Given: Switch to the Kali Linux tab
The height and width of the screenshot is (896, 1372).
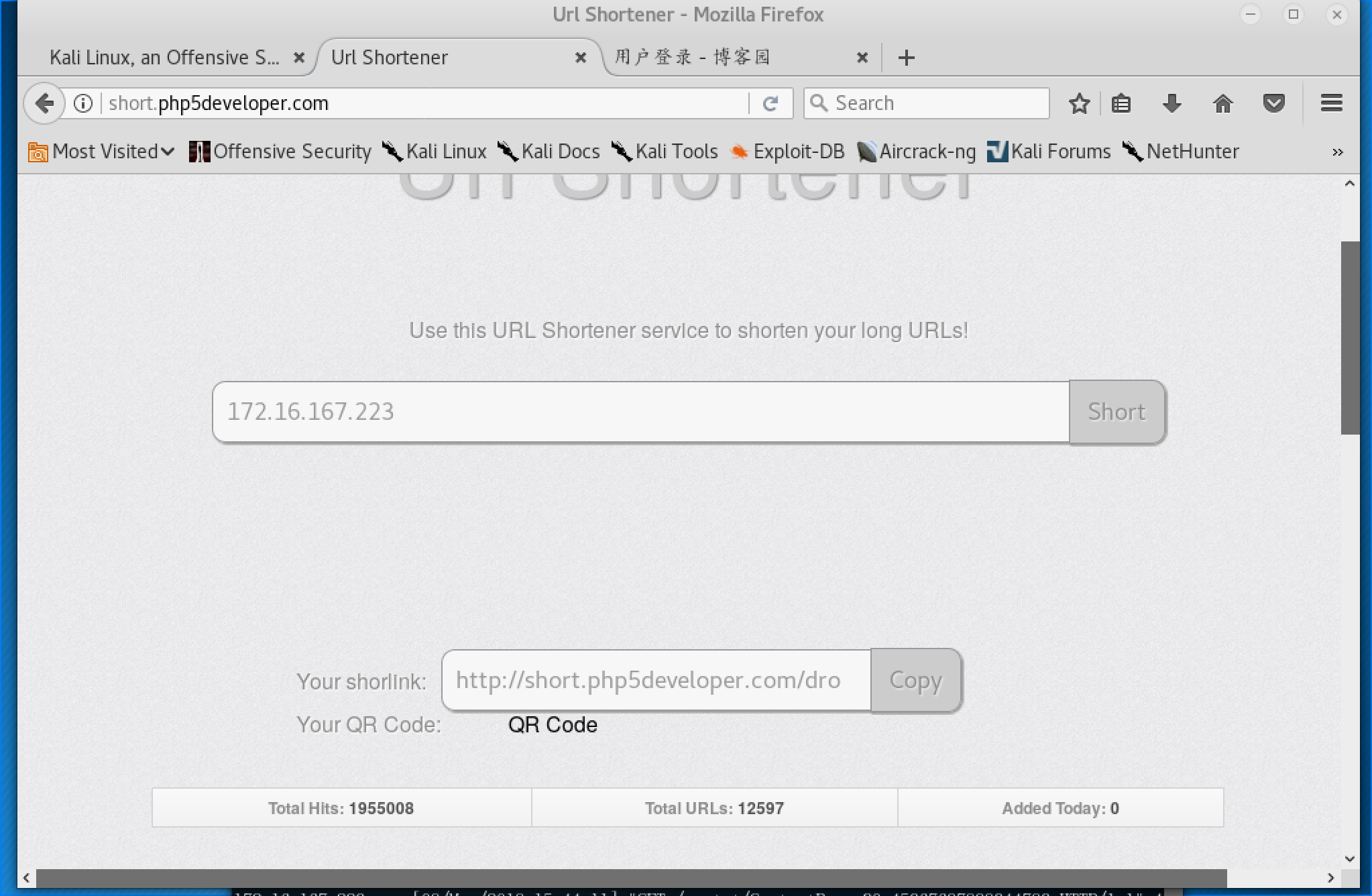Looking at the screenshot, I should click(163, 57).
